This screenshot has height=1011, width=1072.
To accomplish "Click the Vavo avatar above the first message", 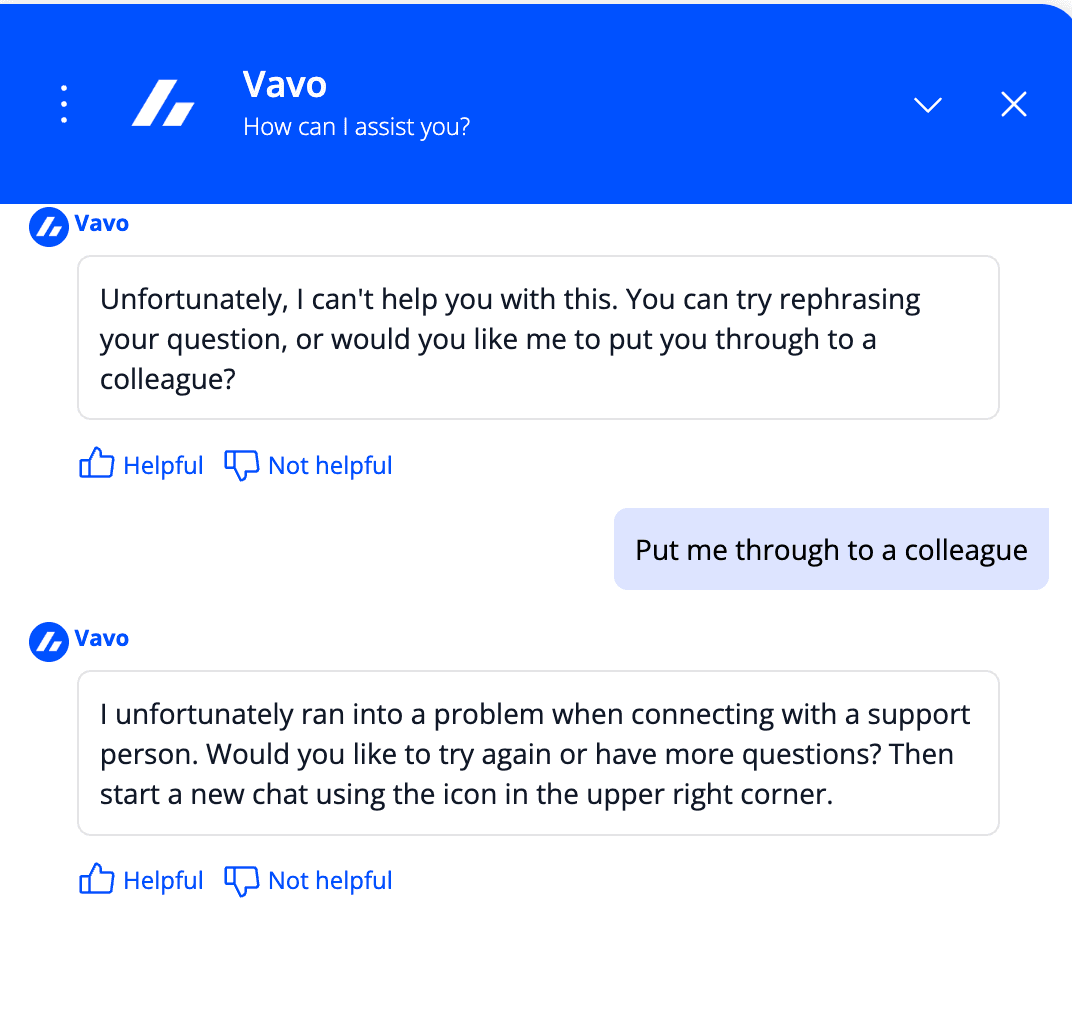I will pyautogui.click(x=47, y=226).
